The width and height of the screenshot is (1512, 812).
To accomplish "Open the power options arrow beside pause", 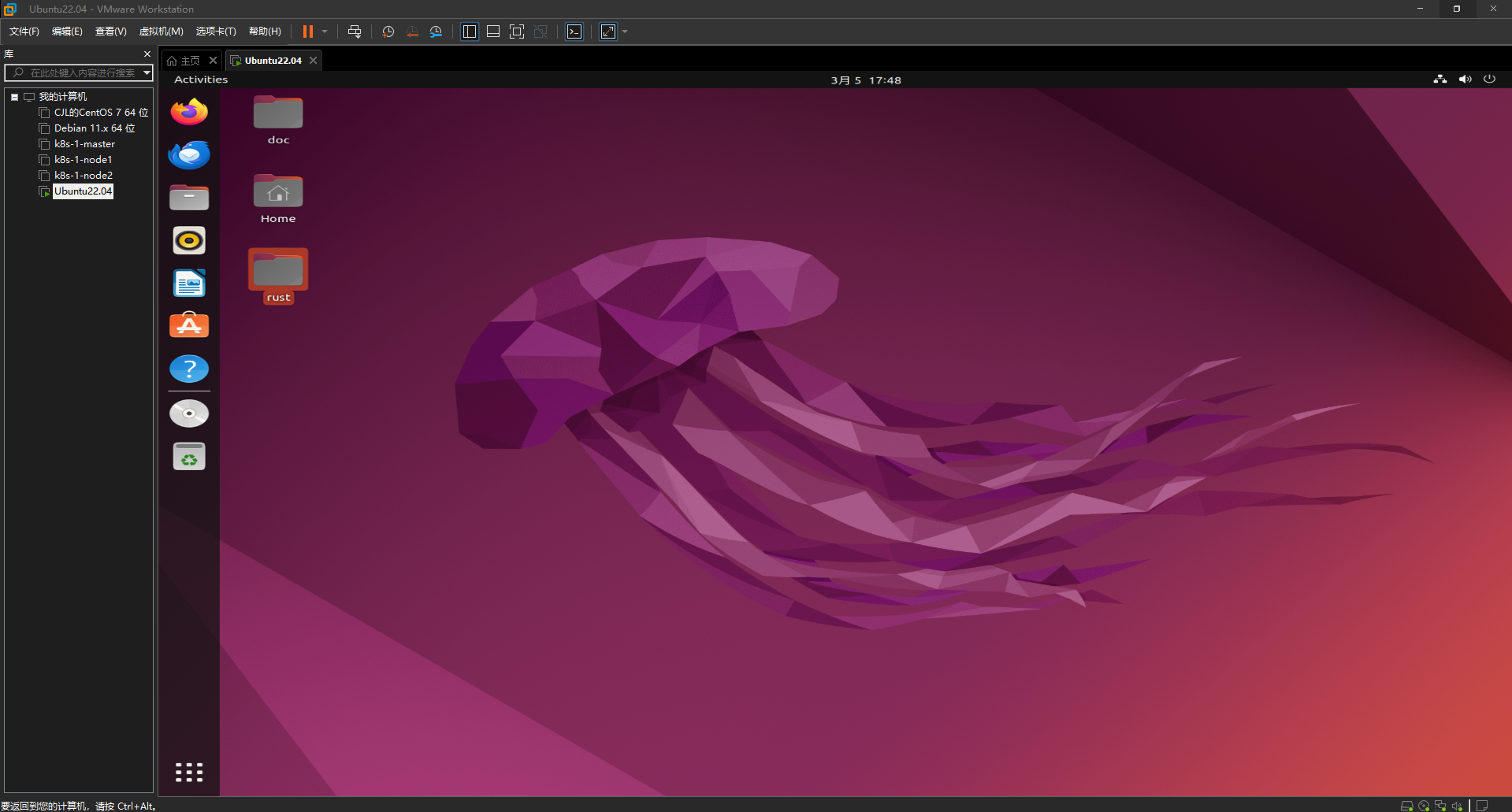I will 325,32.
